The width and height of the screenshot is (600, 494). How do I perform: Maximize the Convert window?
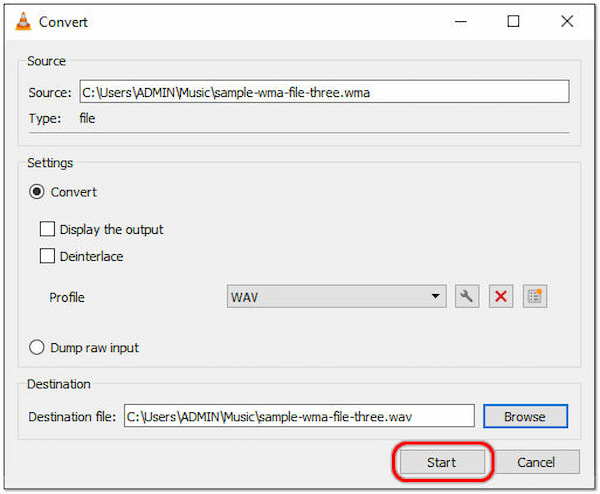513,21
